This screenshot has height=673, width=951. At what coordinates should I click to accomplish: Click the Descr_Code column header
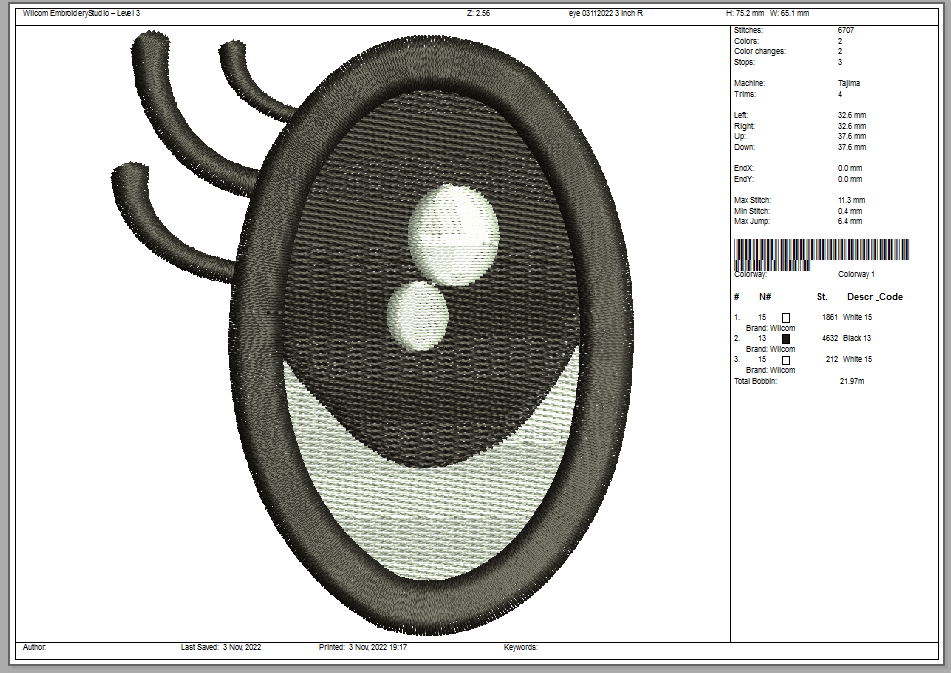(875, 297)
